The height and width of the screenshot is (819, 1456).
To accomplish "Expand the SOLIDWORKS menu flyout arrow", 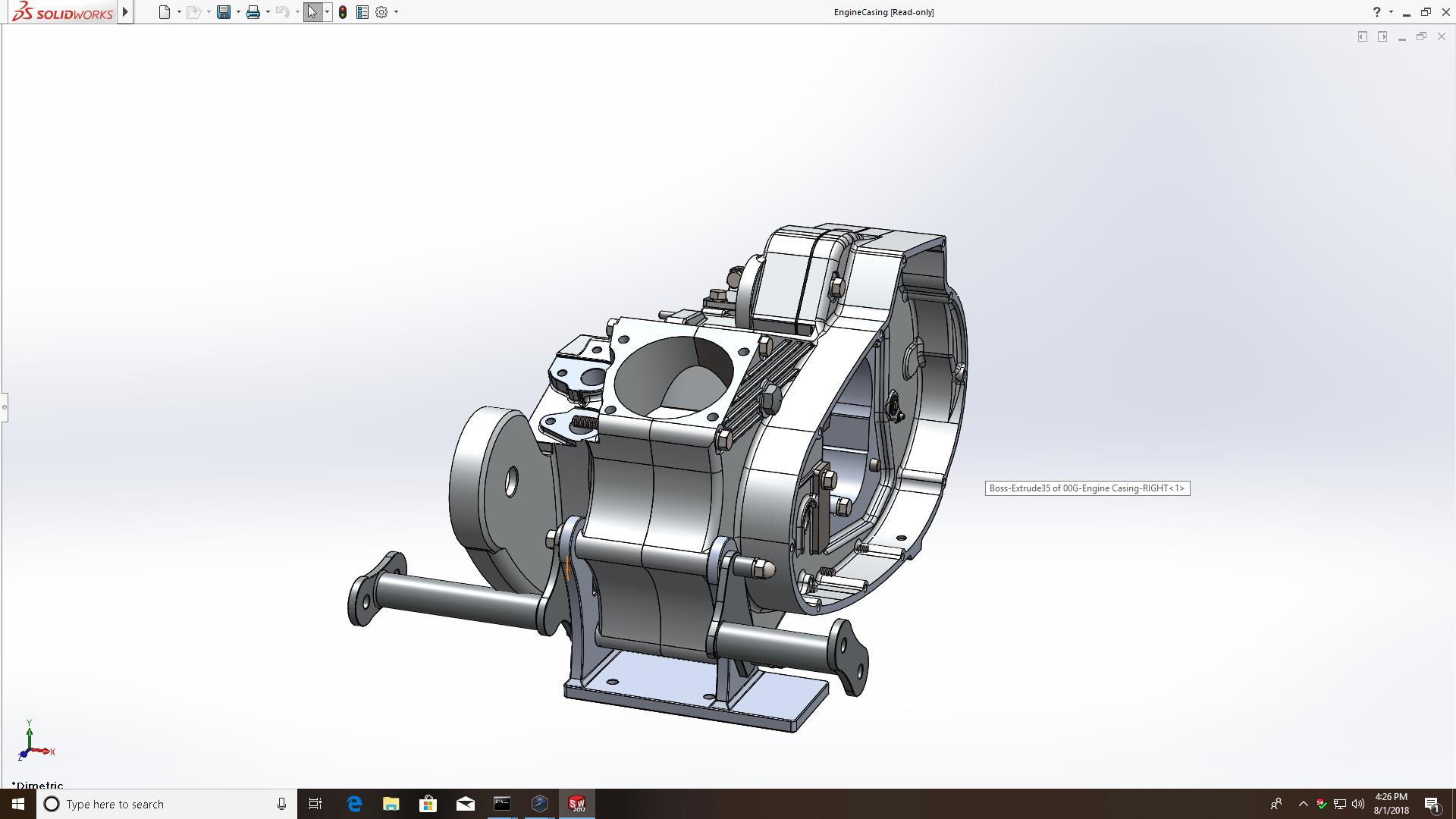I will pyautogui.click(x=125, y=12).
